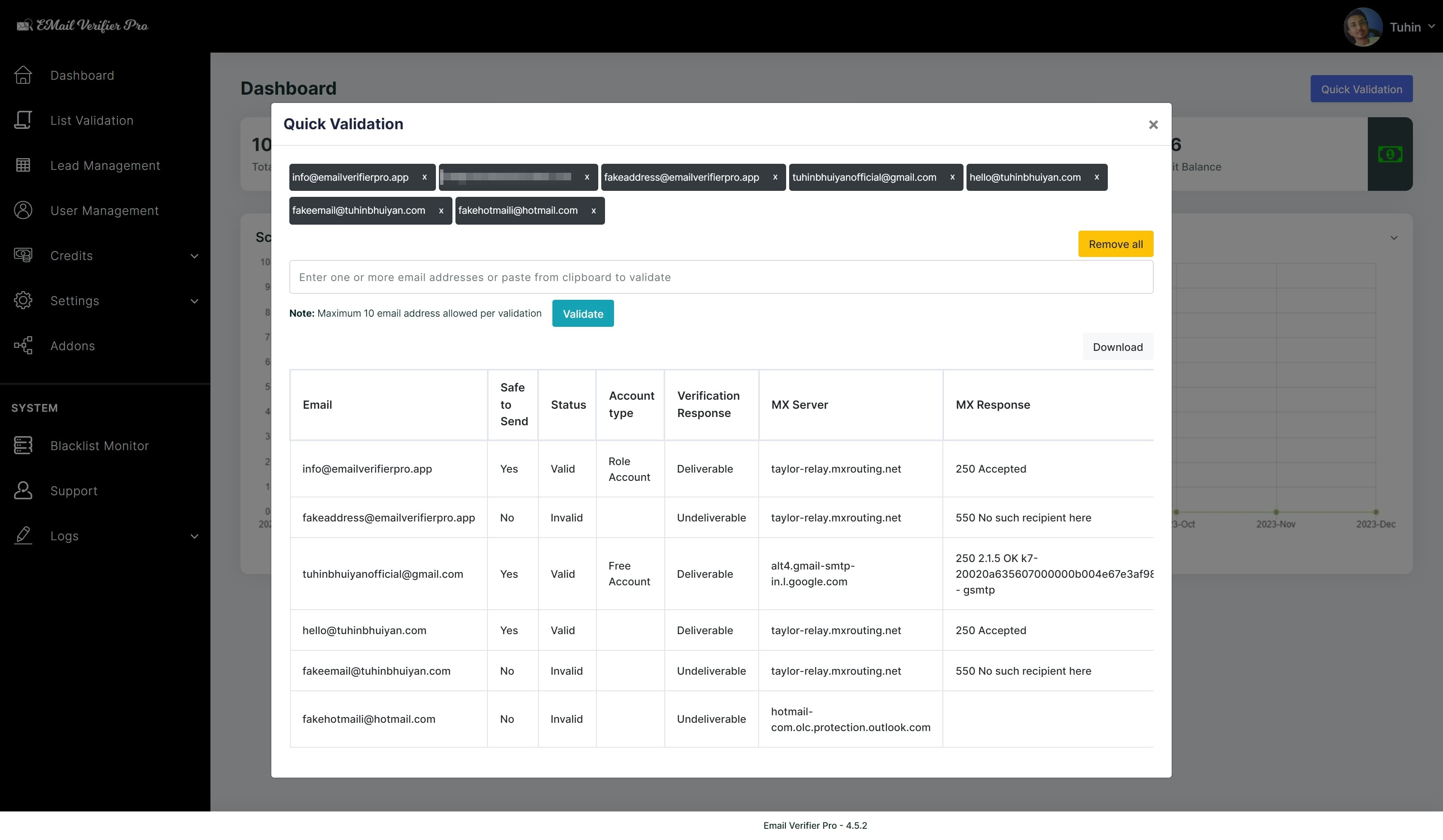The height and width of the screenshot is (840, 1443).
Task: Click the Dashboard home icon in sidebar
Action: (23, 75)
